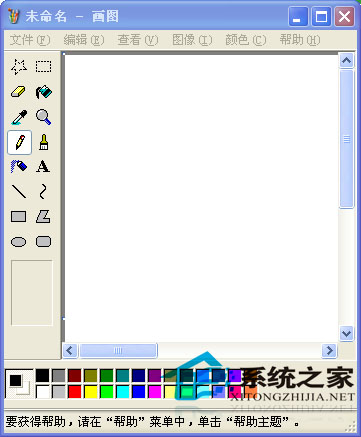Select the Free-Form Select star tool
This screenshot has height=437, width=361.
[x=19, y=67]
